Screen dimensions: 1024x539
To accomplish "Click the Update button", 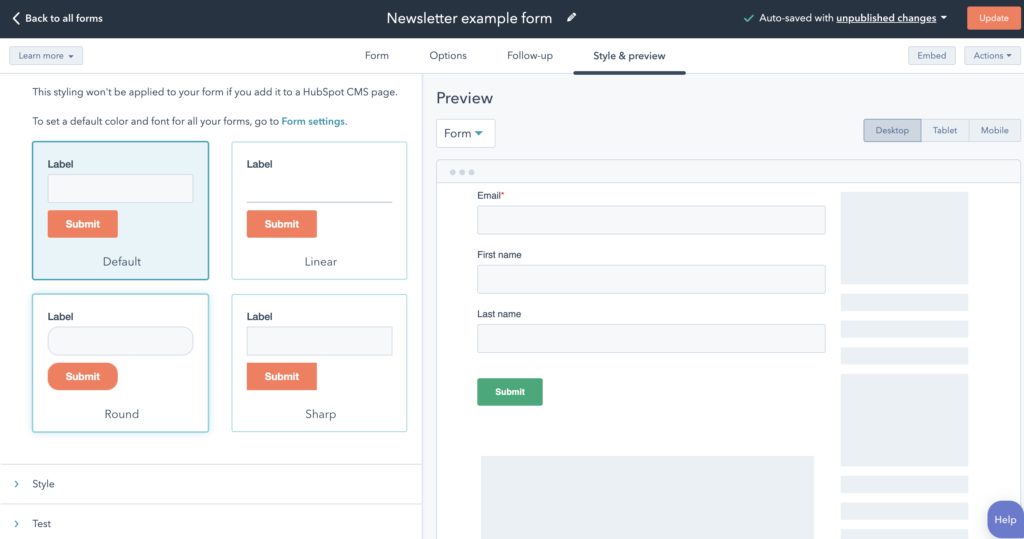I will coord(993,18).
